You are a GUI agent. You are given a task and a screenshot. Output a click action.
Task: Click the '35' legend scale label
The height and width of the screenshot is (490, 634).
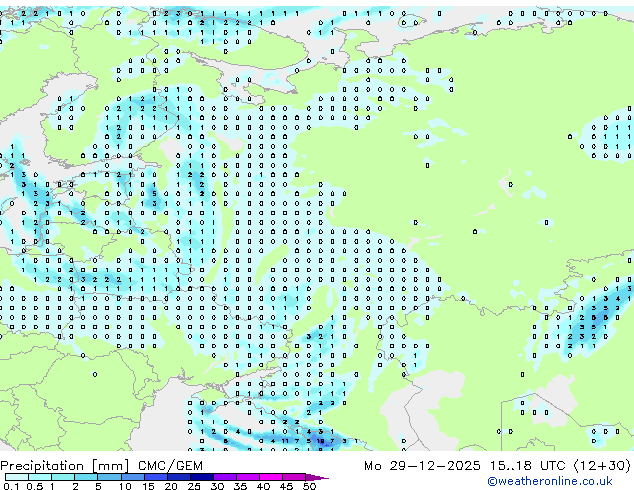pos(240,486)
